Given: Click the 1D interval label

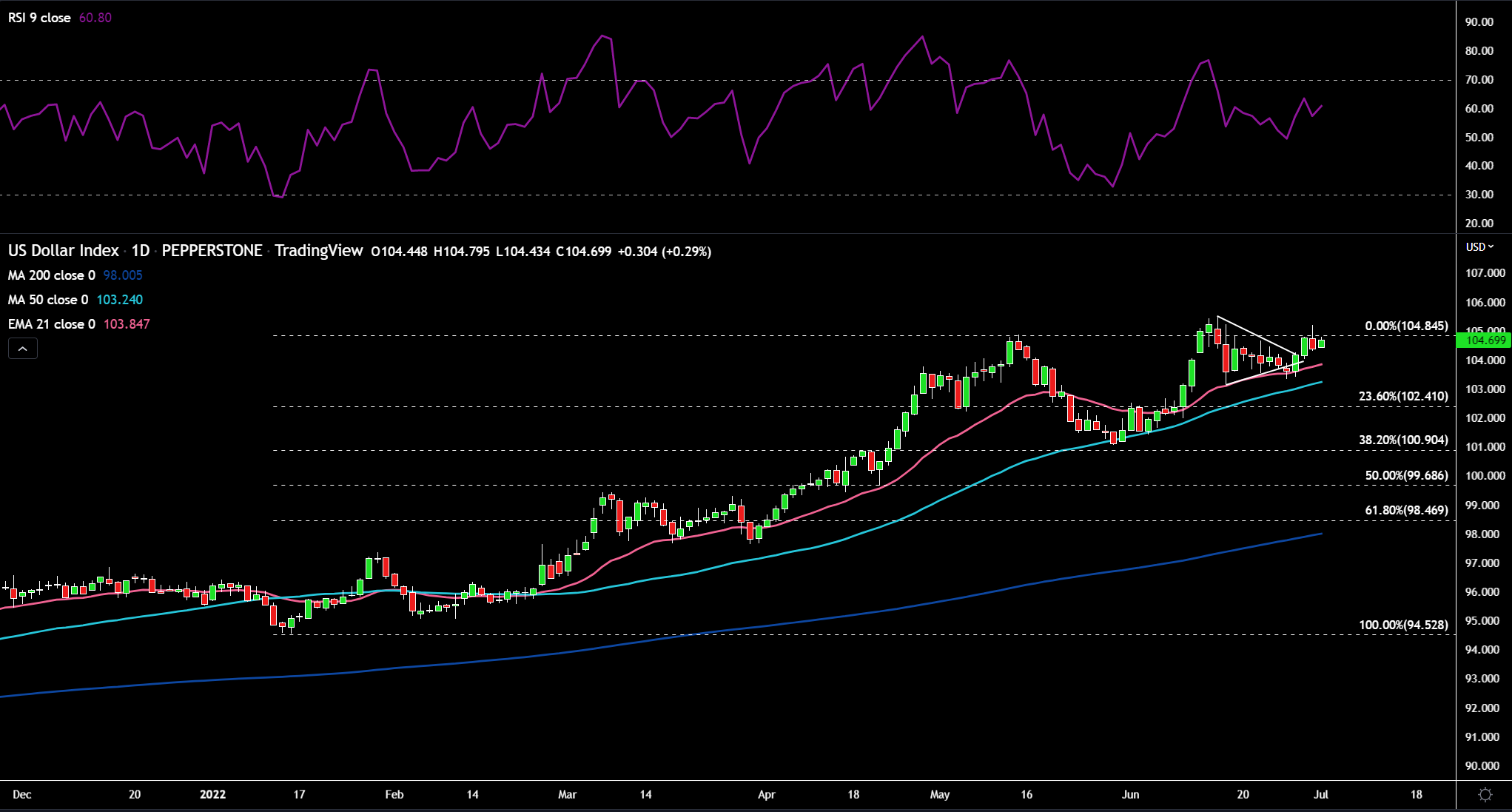Looking at the screenshot, I should pyautogui.click(x=141, y=251).
